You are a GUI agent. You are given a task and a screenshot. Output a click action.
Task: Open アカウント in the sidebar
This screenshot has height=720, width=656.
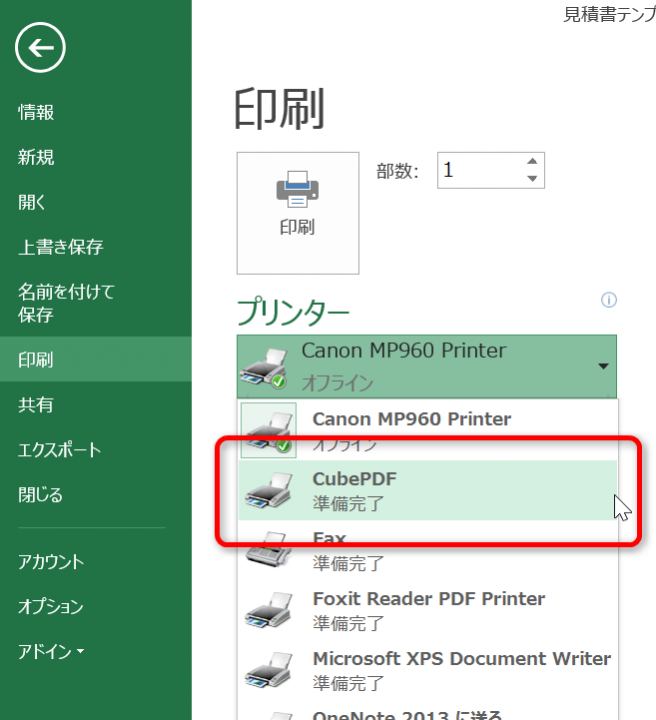(x=51, y=562)
